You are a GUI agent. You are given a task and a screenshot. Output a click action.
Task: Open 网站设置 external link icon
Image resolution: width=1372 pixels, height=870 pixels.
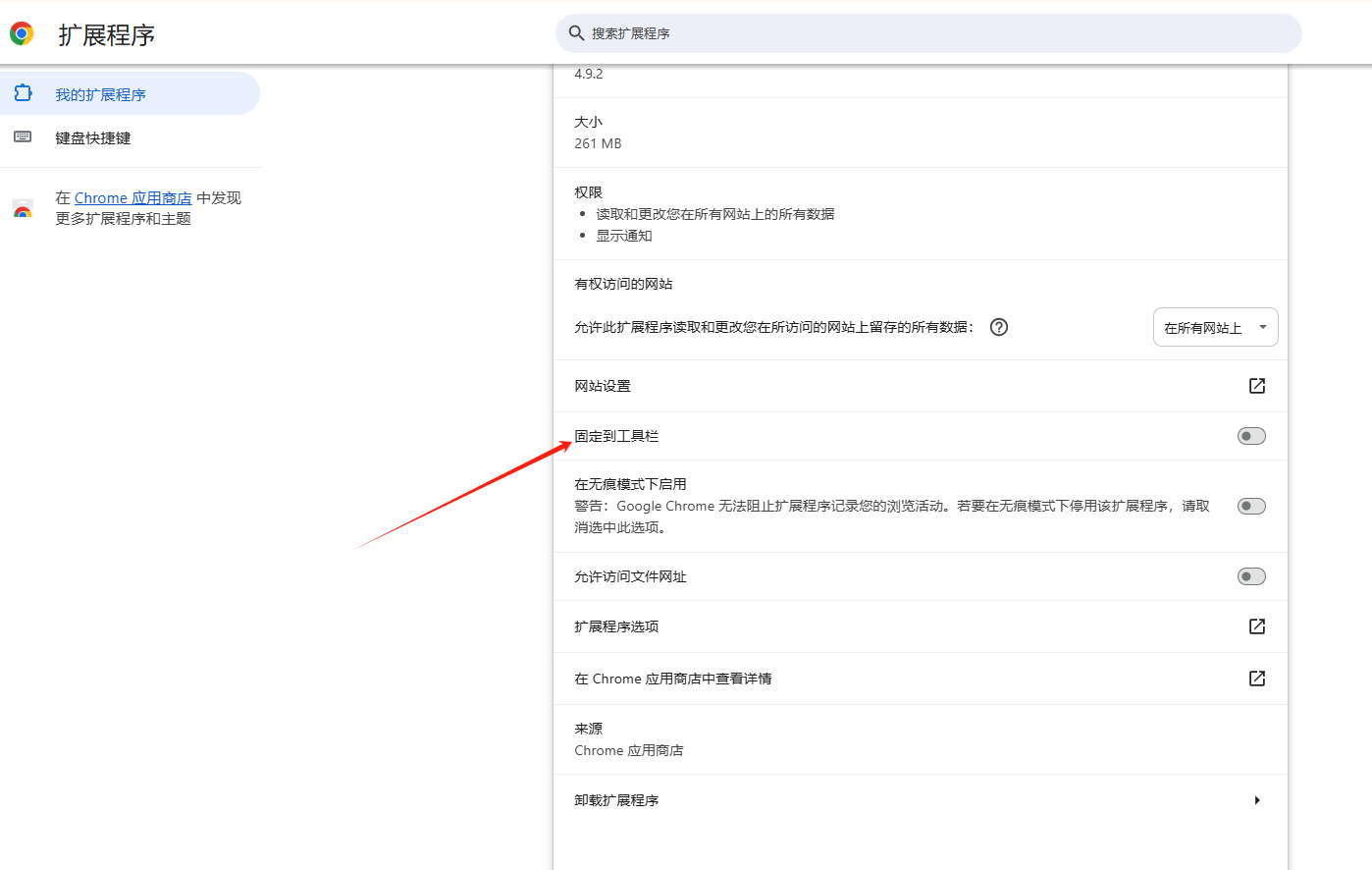point(1257,386)
